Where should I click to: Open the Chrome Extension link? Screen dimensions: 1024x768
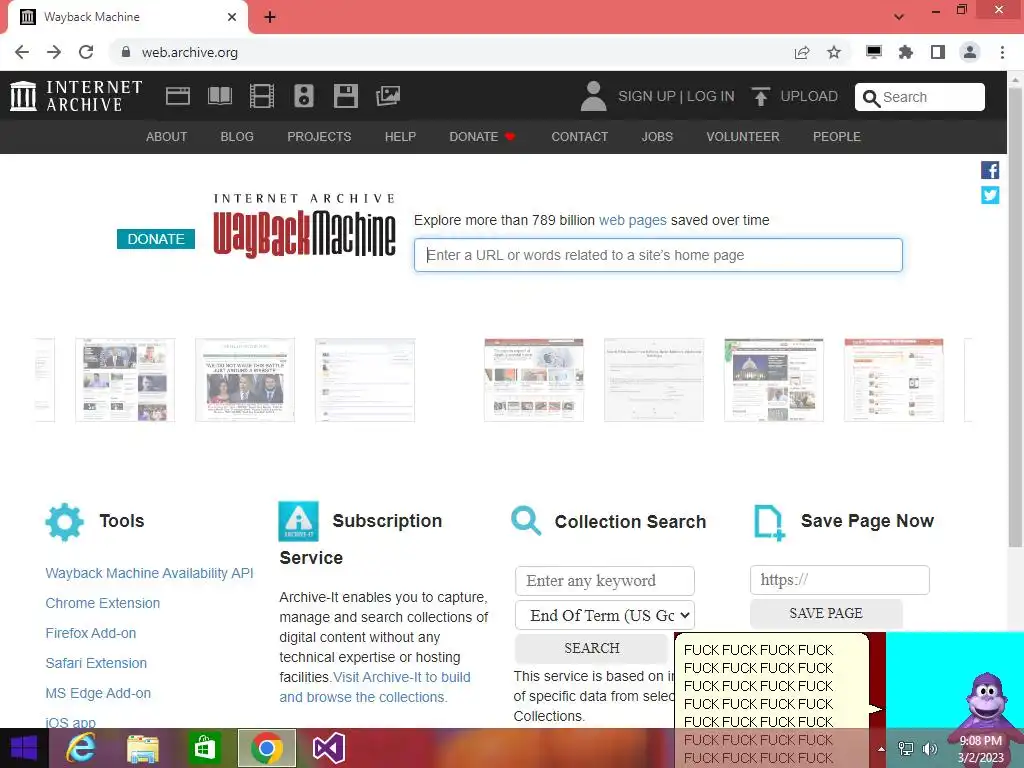pos(103,603)
